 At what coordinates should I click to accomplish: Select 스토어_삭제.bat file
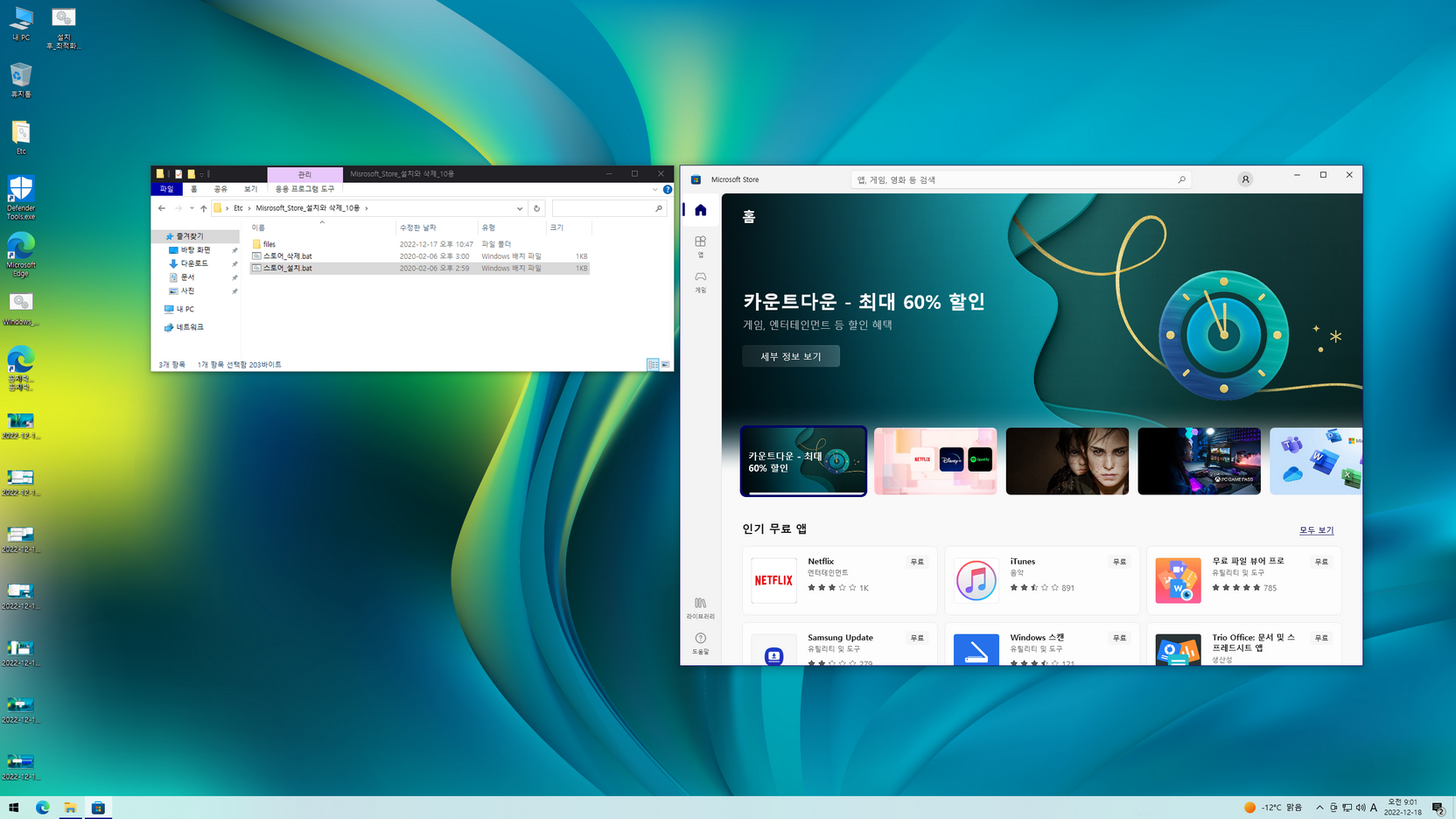(x=420, y=256)
